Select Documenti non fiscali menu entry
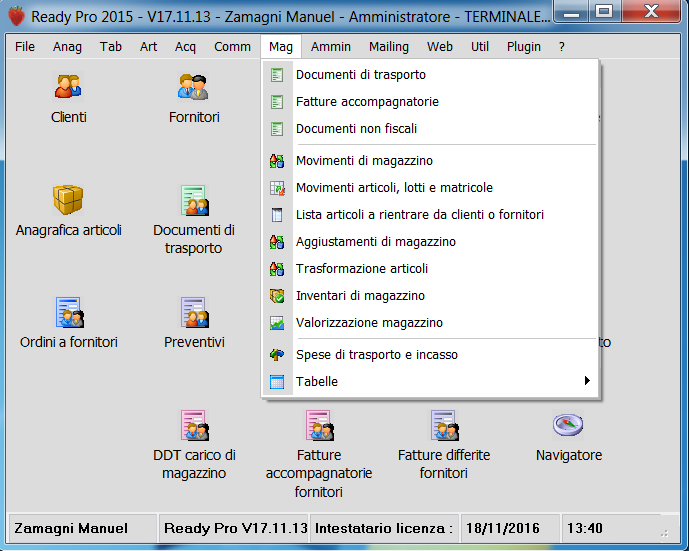 tap(431, 129)
